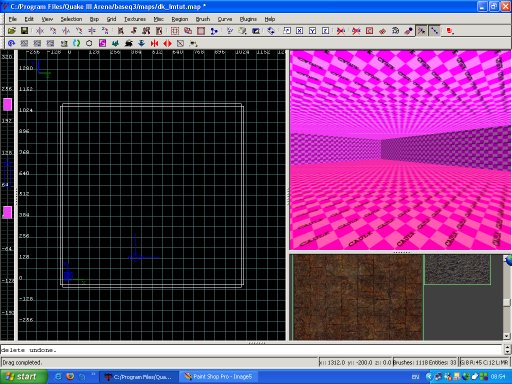Click the "G:8 R:45 C:12 L:MR" status field

pyautogui.click(x=485, y=362)
